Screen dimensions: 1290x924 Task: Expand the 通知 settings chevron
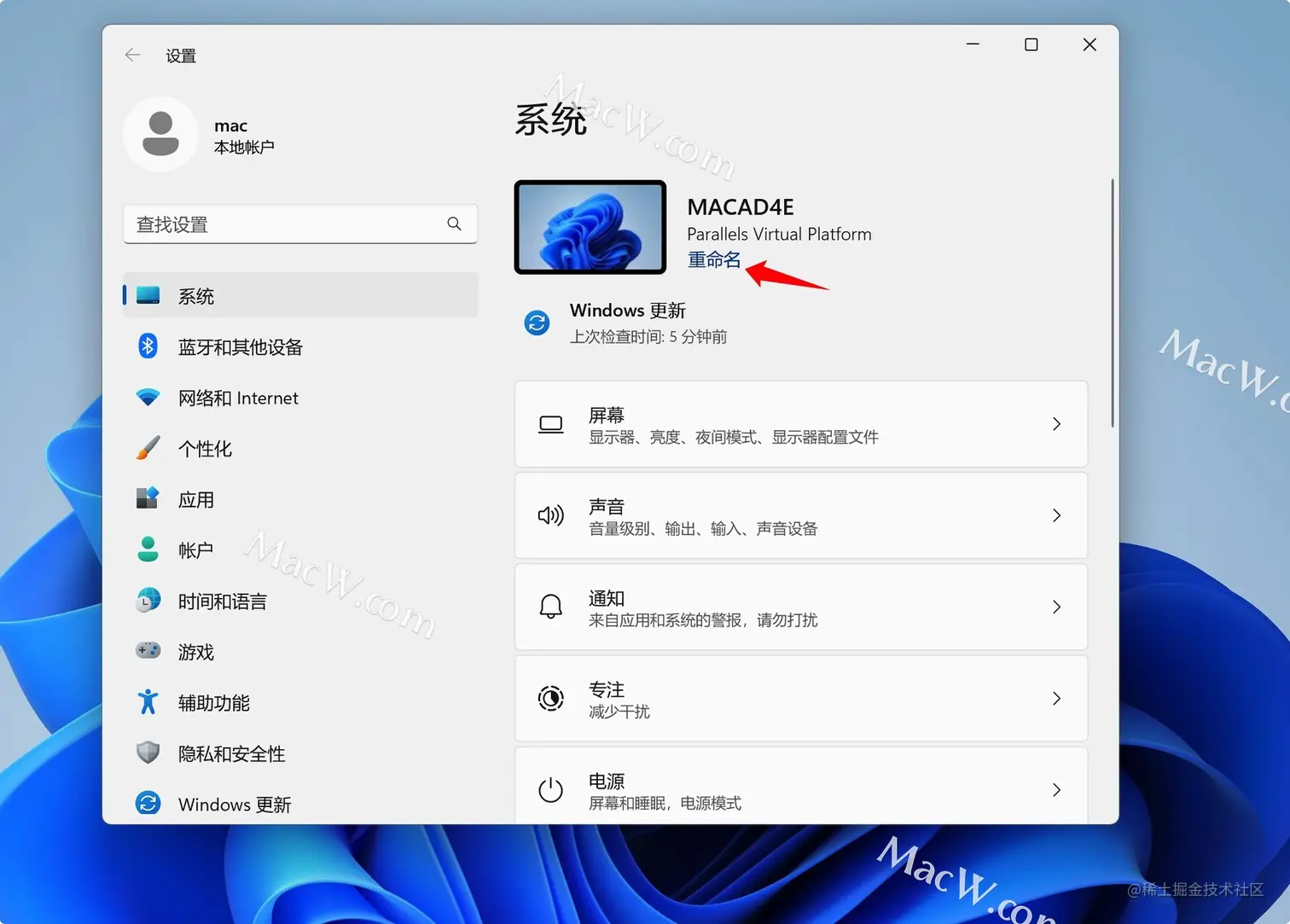1056,607
